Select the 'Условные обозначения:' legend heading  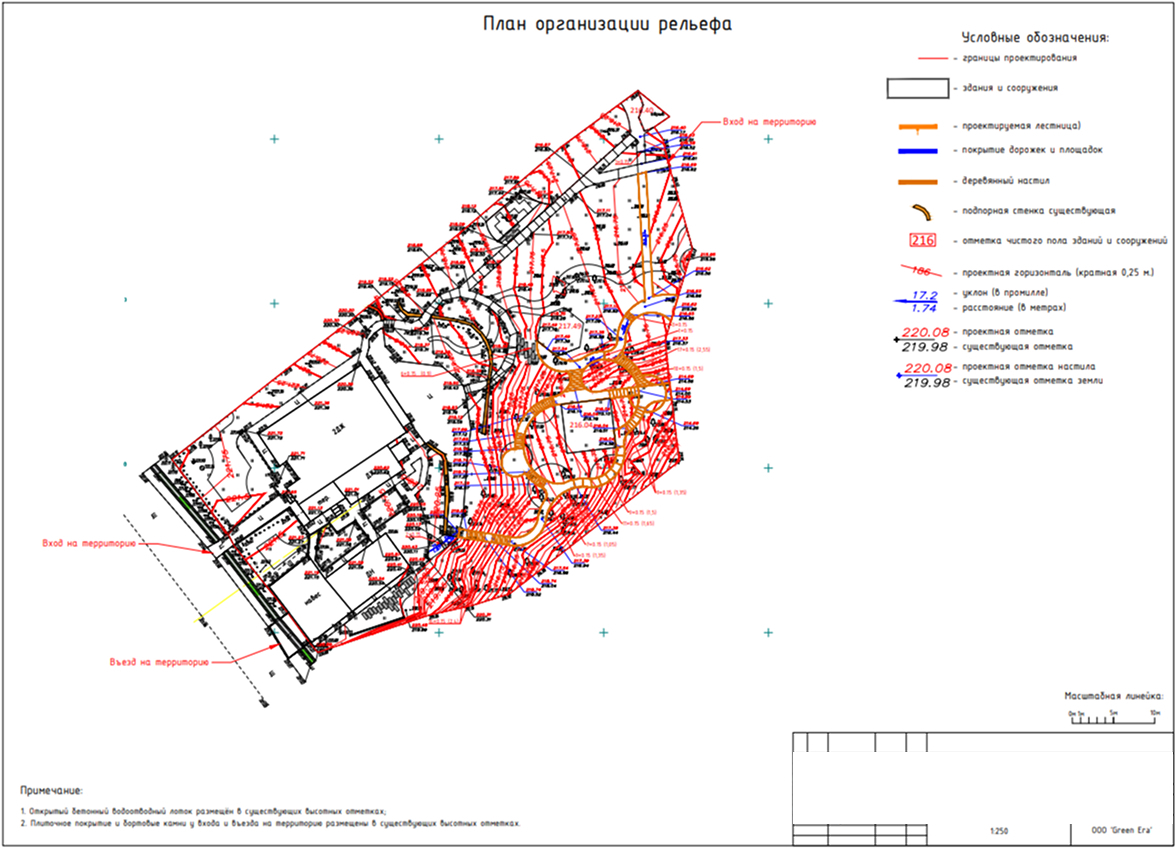point(1035,38)
